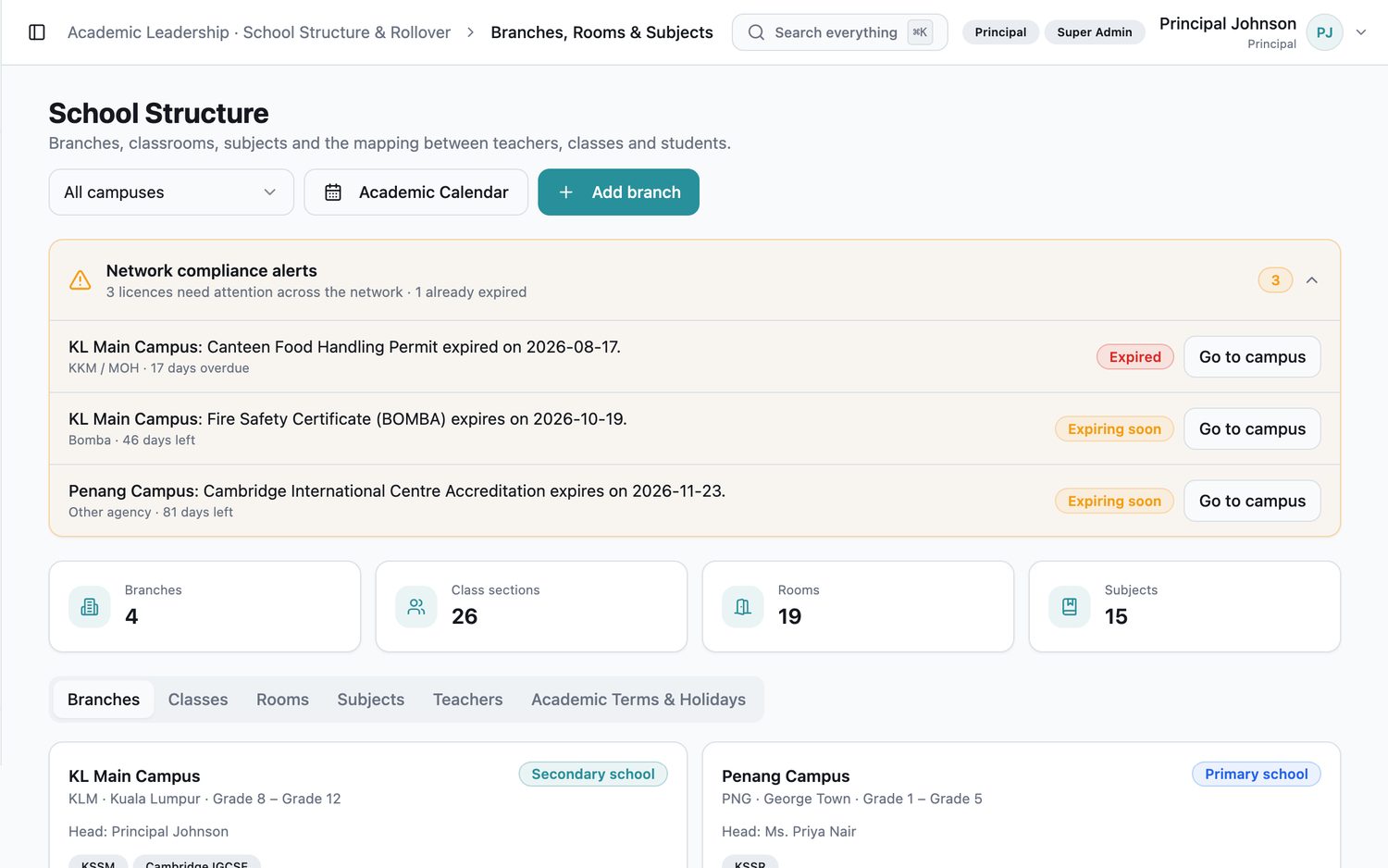The image size is (1388, 868).
Task: Click Expiring soon badge for Penang Campus
Action: 1114,502
